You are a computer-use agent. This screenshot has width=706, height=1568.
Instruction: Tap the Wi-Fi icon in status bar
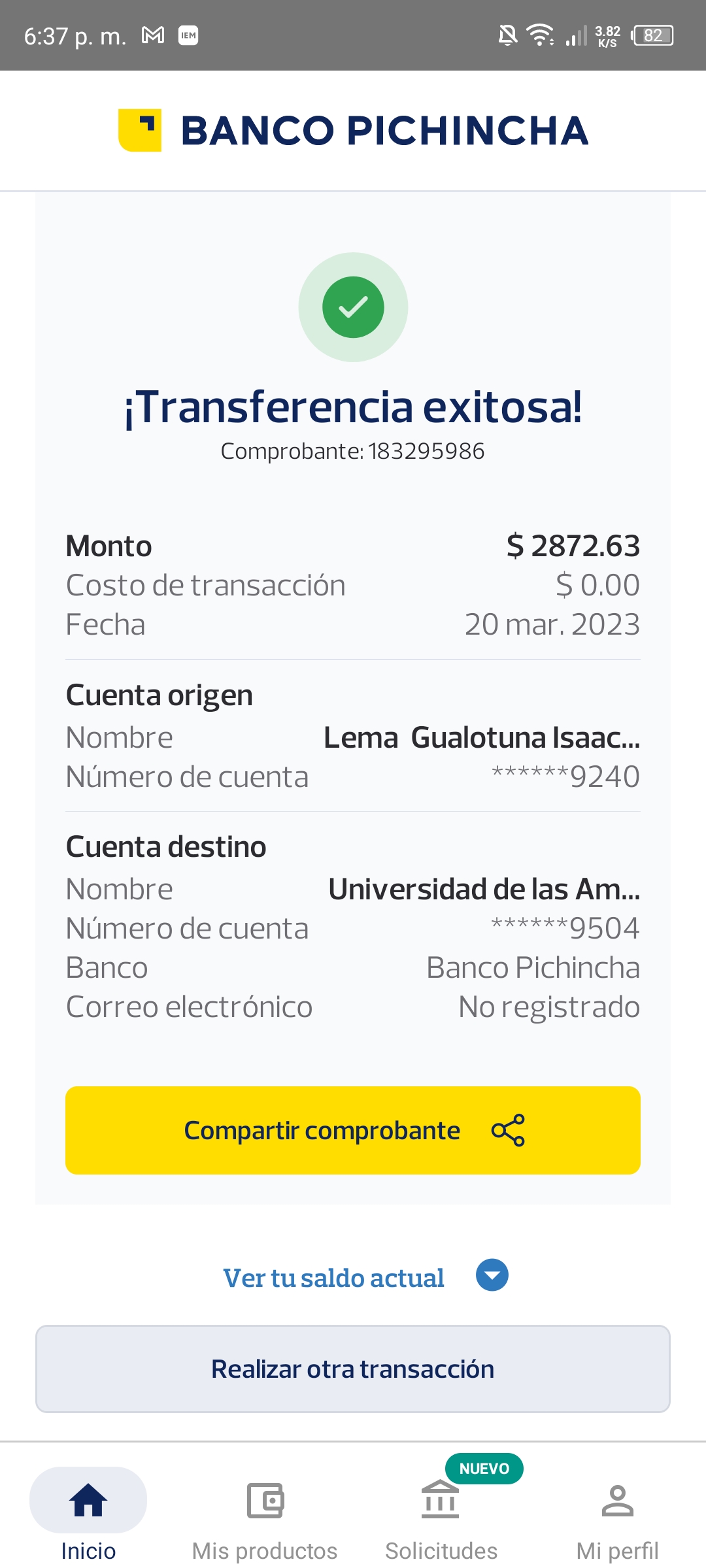(x=540, y=35)
